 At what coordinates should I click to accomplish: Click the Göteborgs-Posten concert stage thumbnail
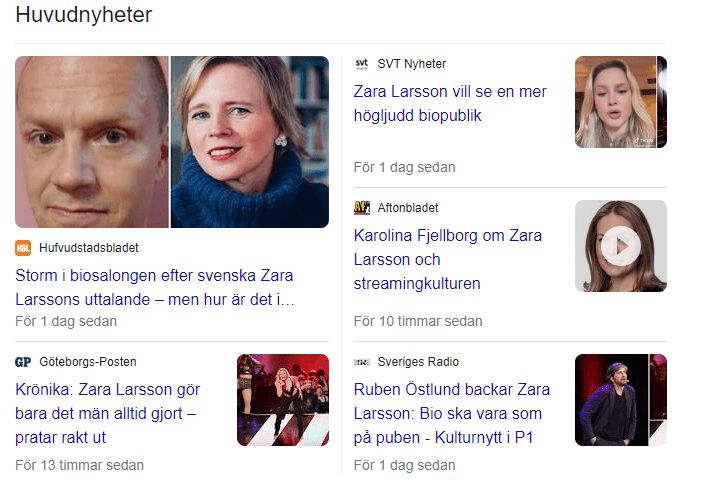(x=283, y=400)
